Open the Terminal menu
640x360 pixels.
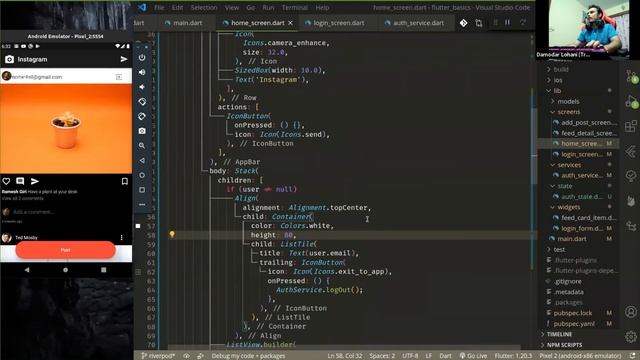295,7
